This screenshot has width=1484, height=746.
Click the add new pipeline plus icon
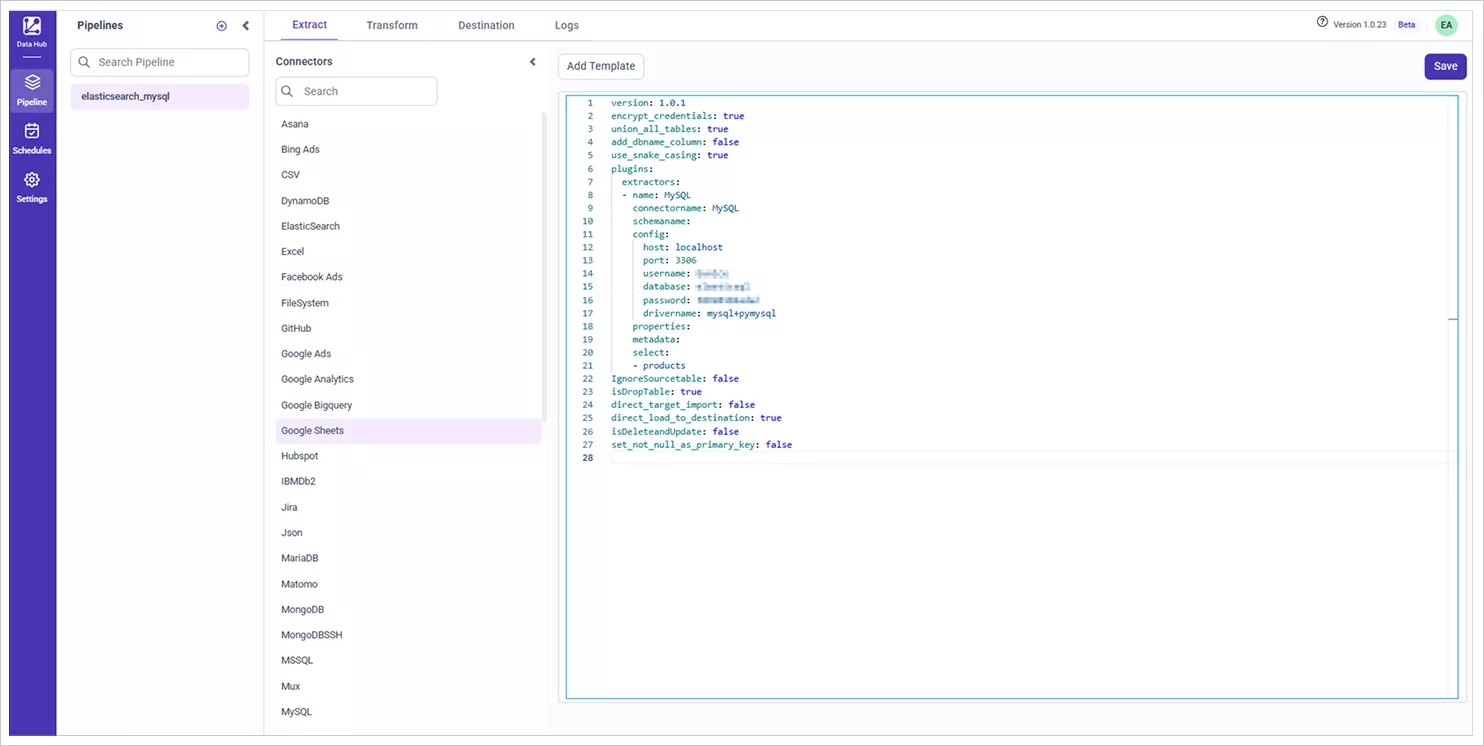click(x=222, y=26)
